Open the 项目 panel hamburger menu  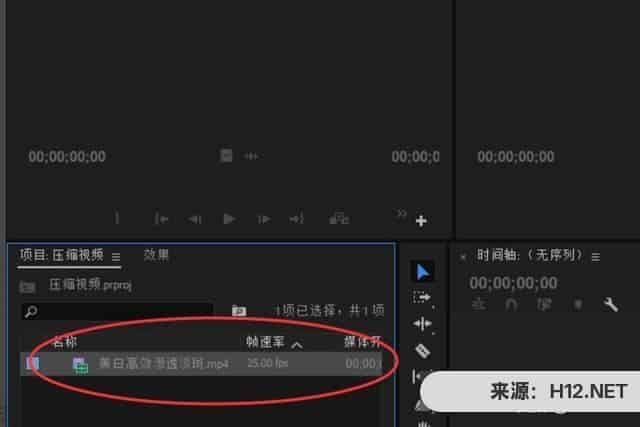coord(116,257)
